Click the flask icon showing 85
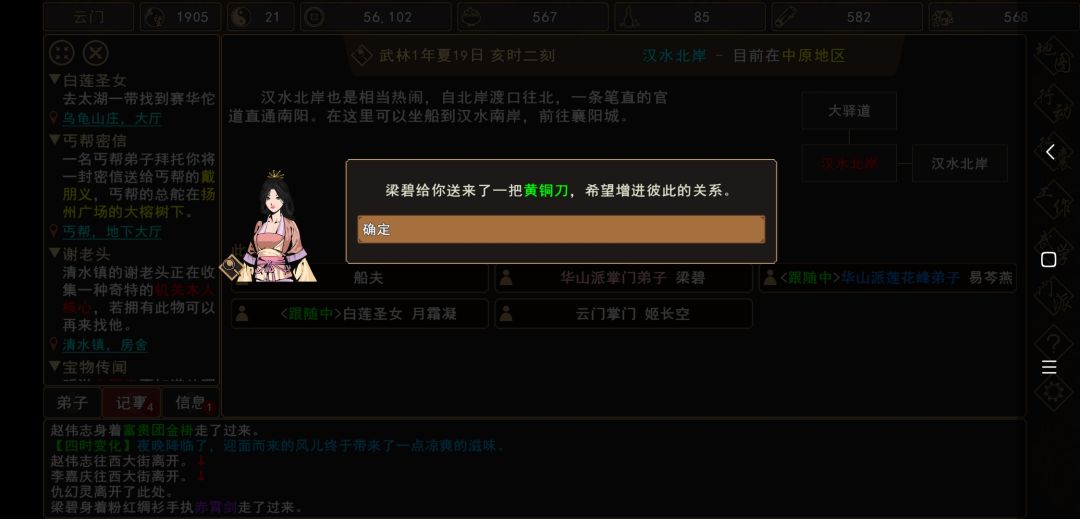The height and width of the screenshot is (519, 1080). pyautogui.click(x=628, y=17)
